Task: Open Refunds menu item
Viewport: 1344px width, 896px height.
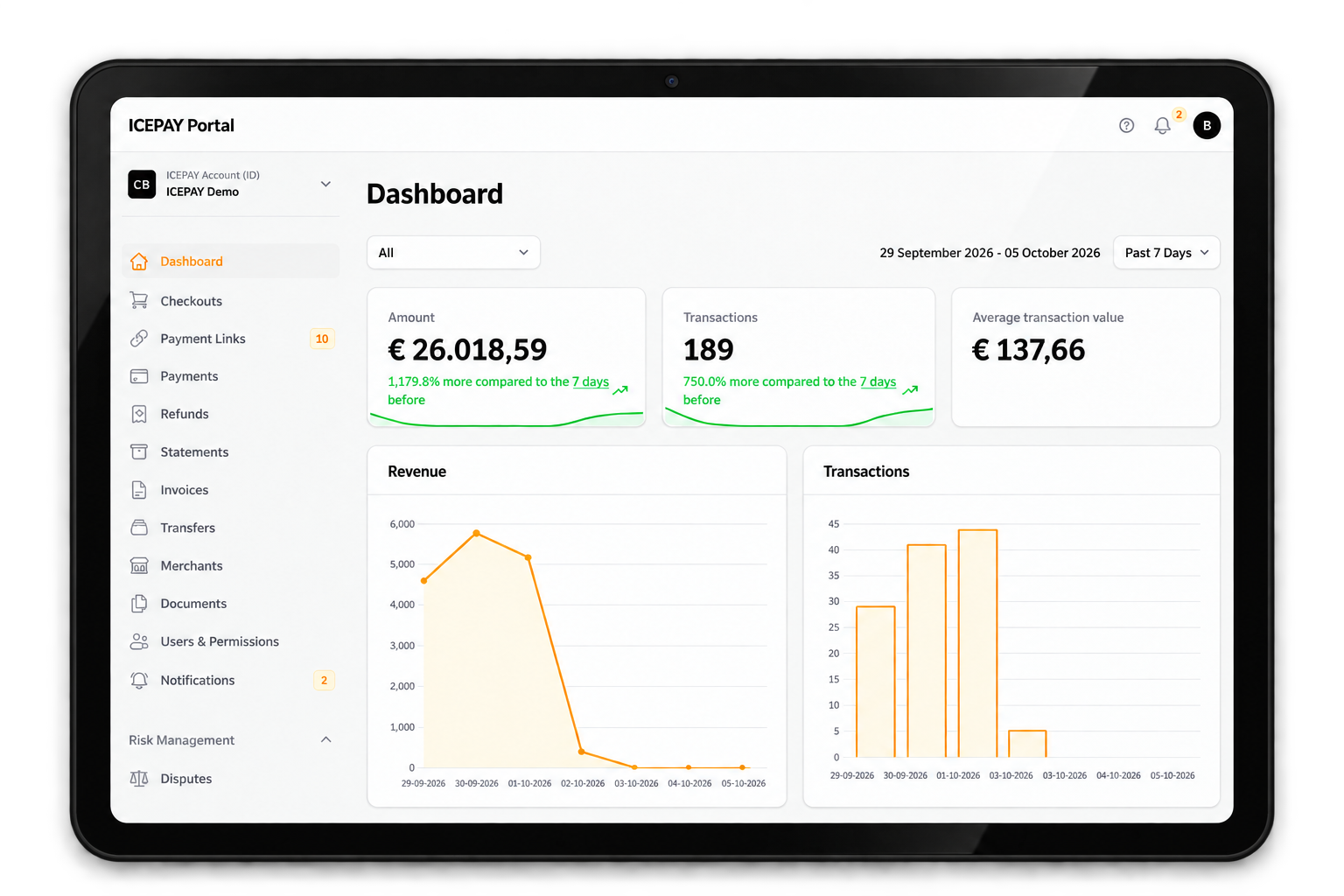Action: pyautogui.click(x=231, y=414)
